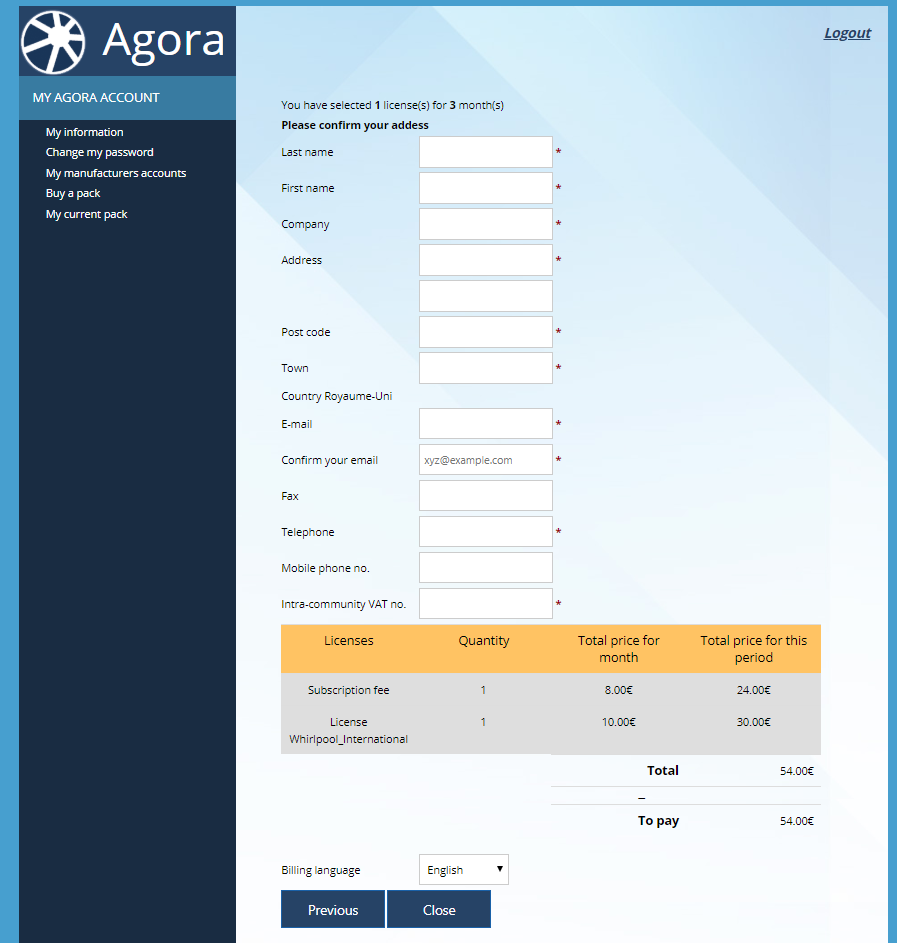
Task: Select Buy a pack menu item
Action: pyautogui.click(x=73, y=193)
